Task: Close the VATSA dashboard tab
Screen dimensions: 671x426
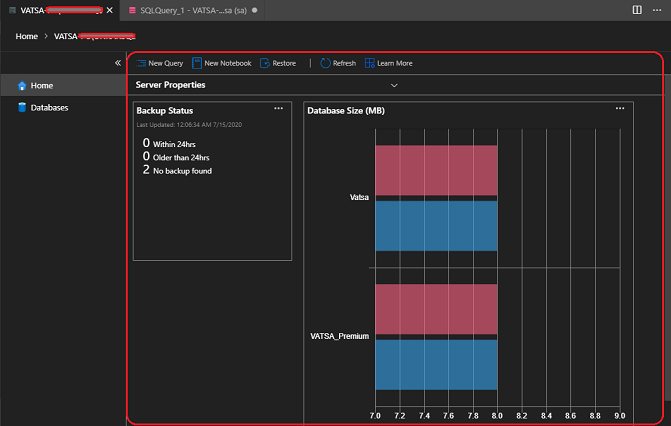Action: (110, 10)
